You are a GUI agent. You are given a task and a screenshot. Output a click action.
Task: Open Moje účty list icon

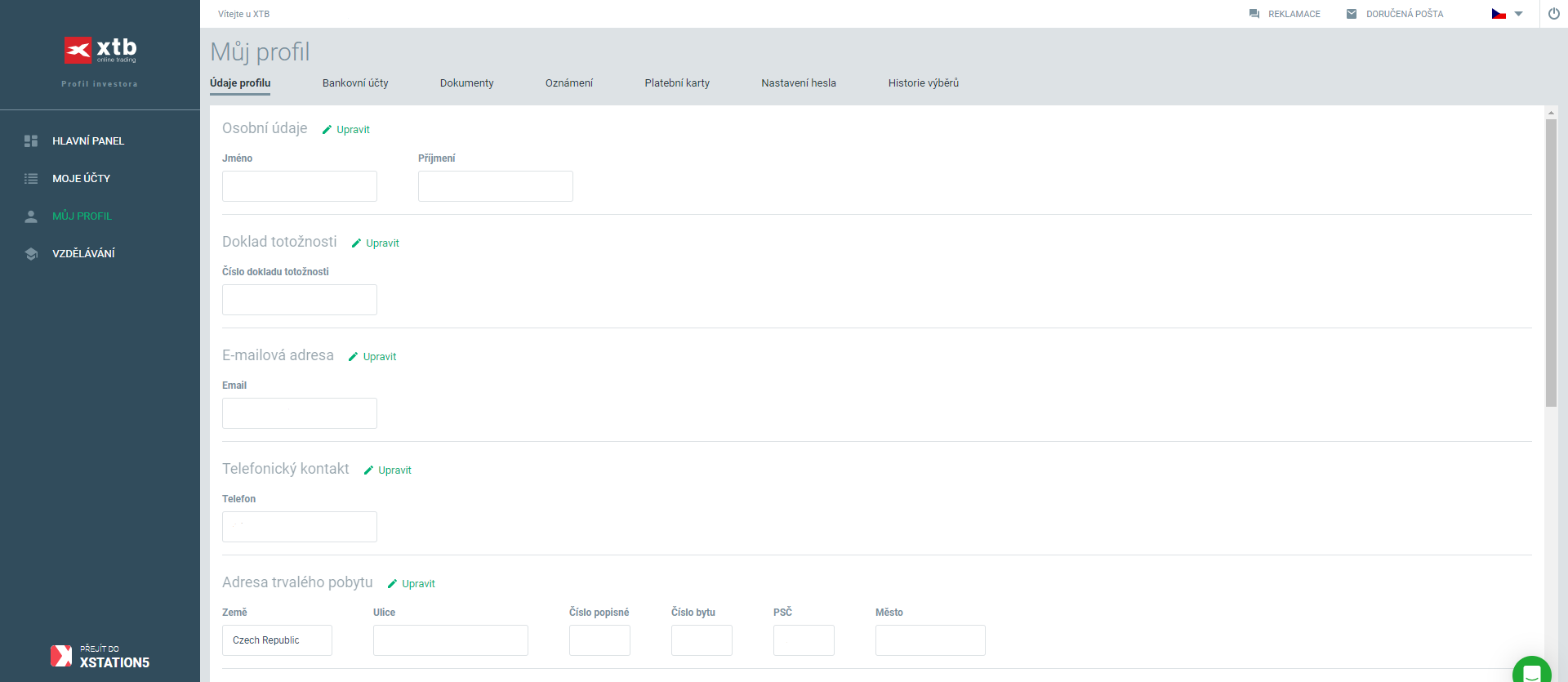(x=31, y=179)
